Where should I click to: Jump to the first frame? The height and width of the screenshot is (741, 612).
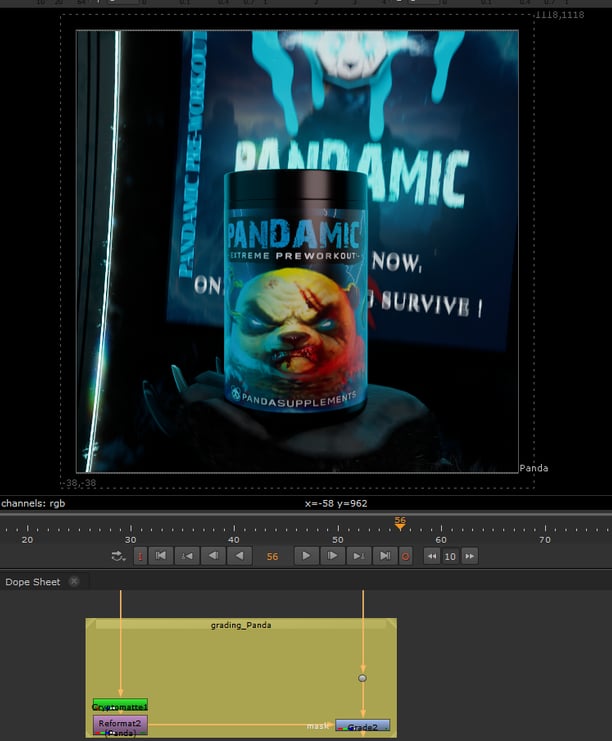click(161, 556)
